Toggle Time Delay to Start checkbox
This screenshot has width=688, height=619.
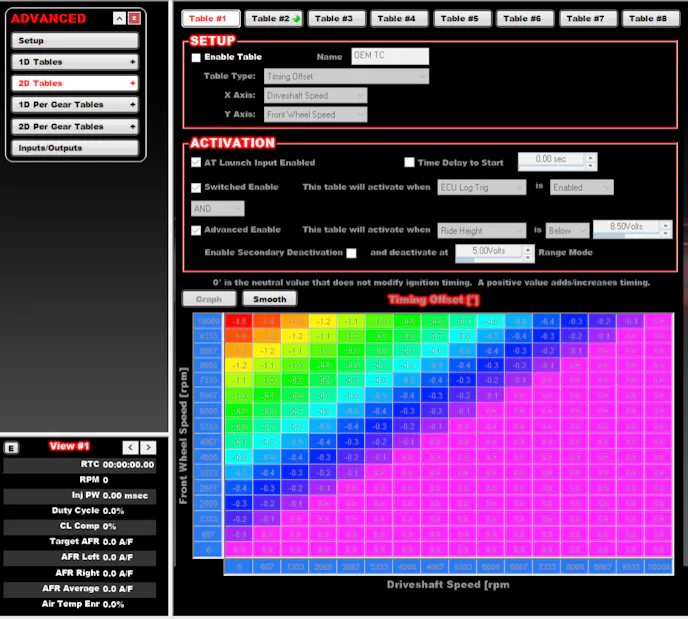point(409,162)
